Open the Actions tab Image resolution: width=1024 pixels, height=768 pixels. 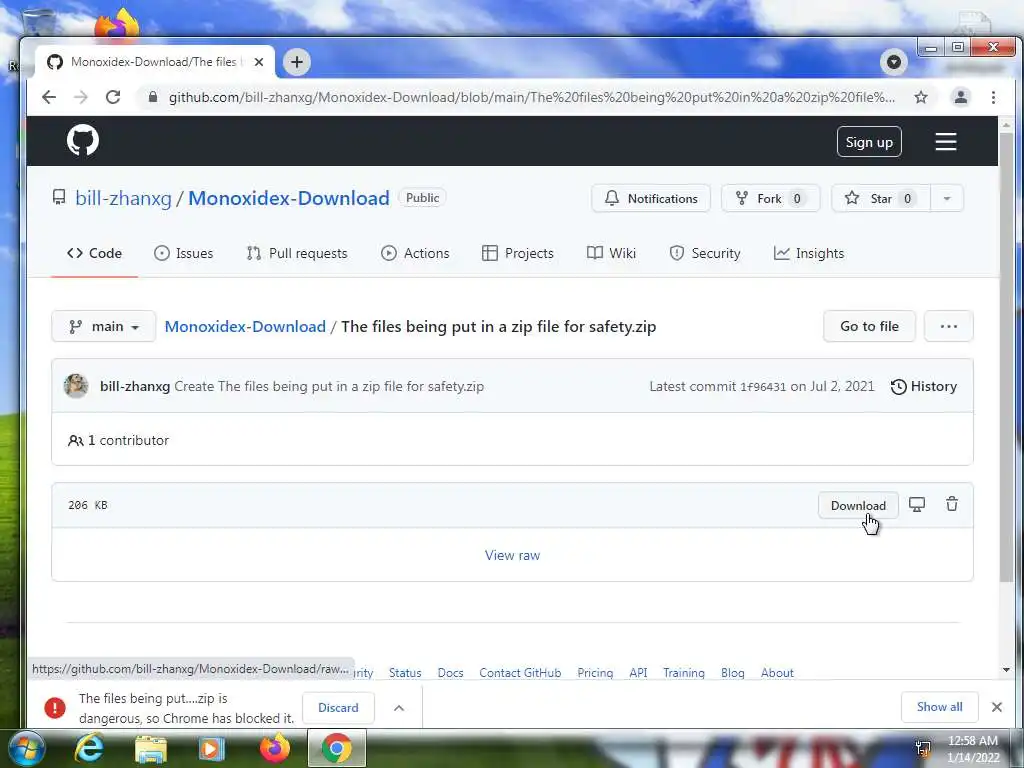pyautogui.click(x=415, y=253)
